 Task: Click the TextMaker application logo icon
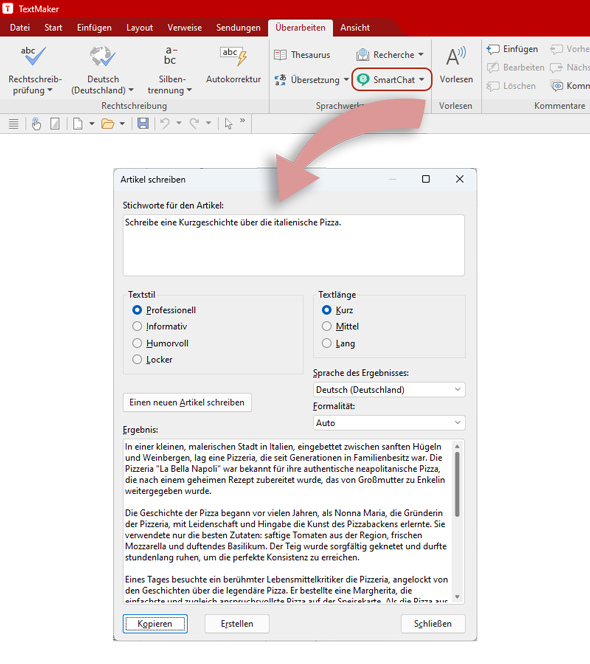[8, 8]
